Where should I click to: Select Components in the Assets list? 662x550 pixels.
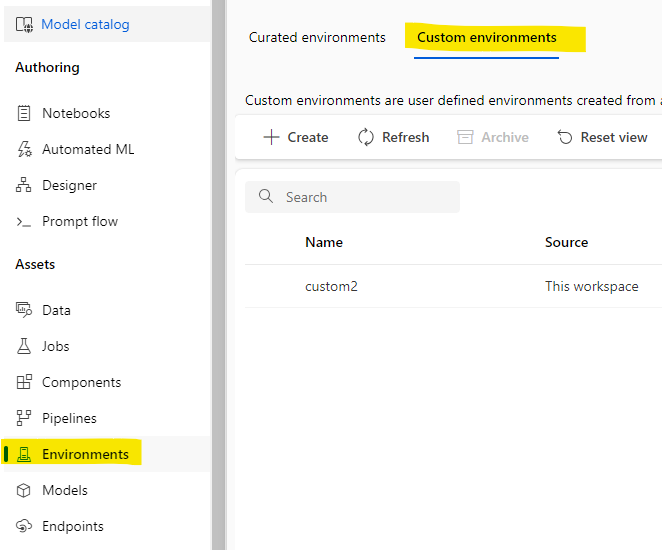tap(81, 382)
